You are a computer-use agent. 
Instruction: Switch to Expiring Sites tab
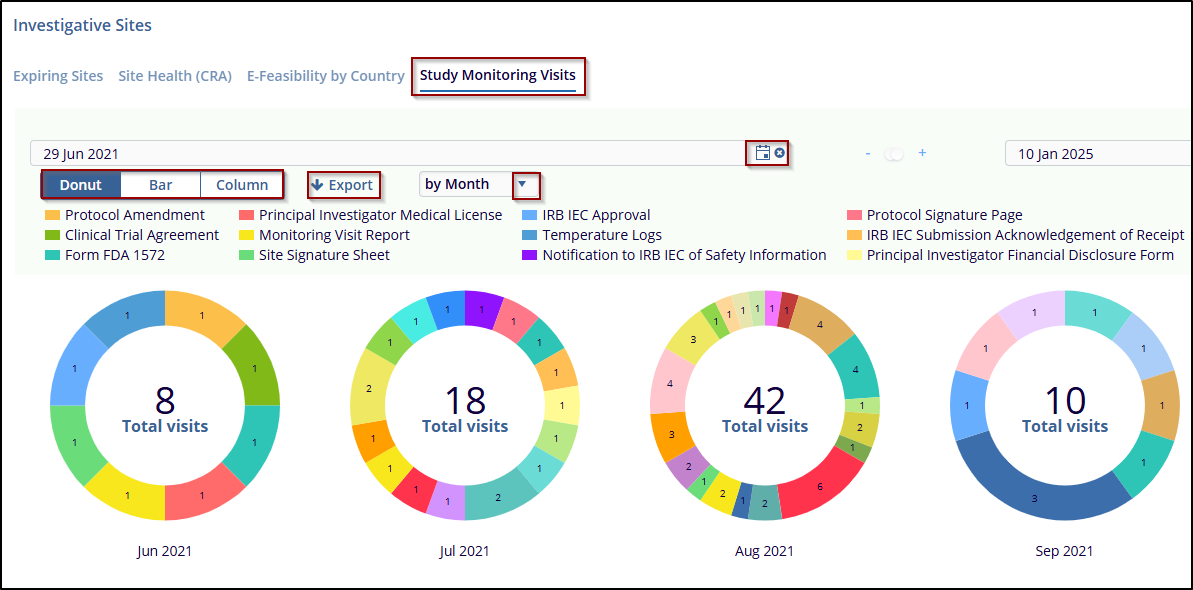58,76
